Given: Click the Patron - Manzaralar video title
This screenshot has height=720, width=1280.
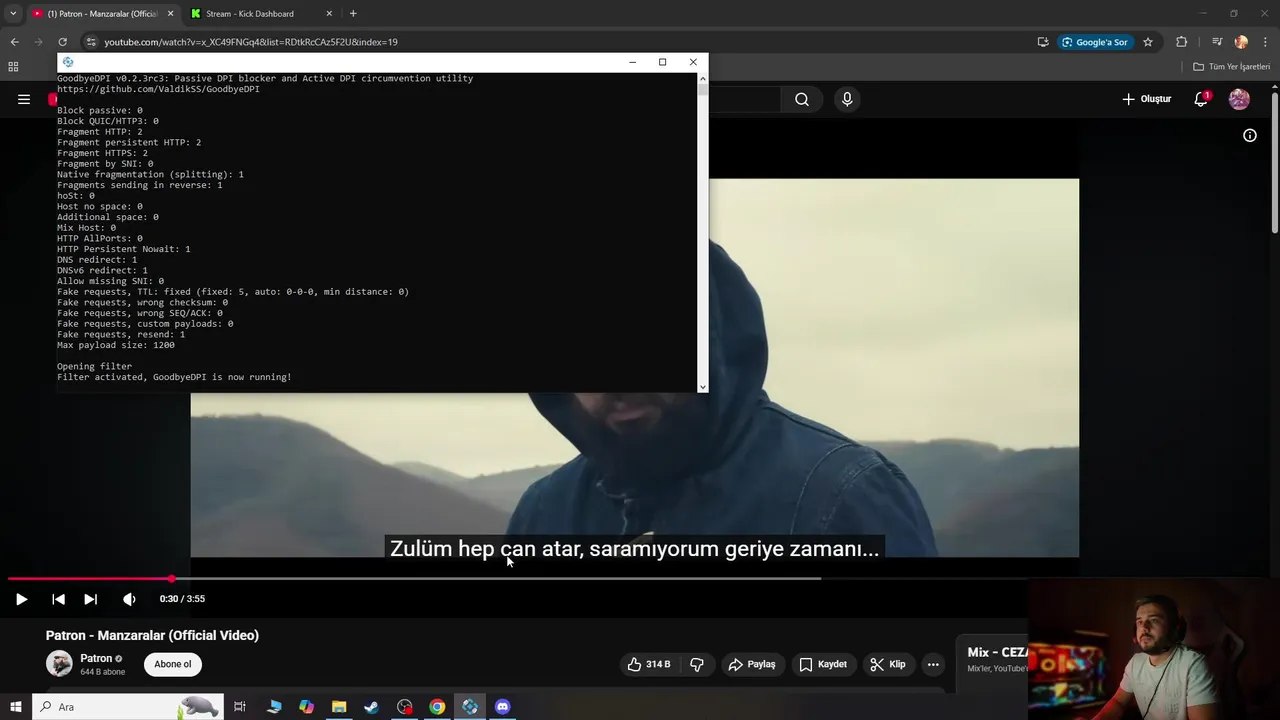Looking at the screenshot, I should click(152, 635).
